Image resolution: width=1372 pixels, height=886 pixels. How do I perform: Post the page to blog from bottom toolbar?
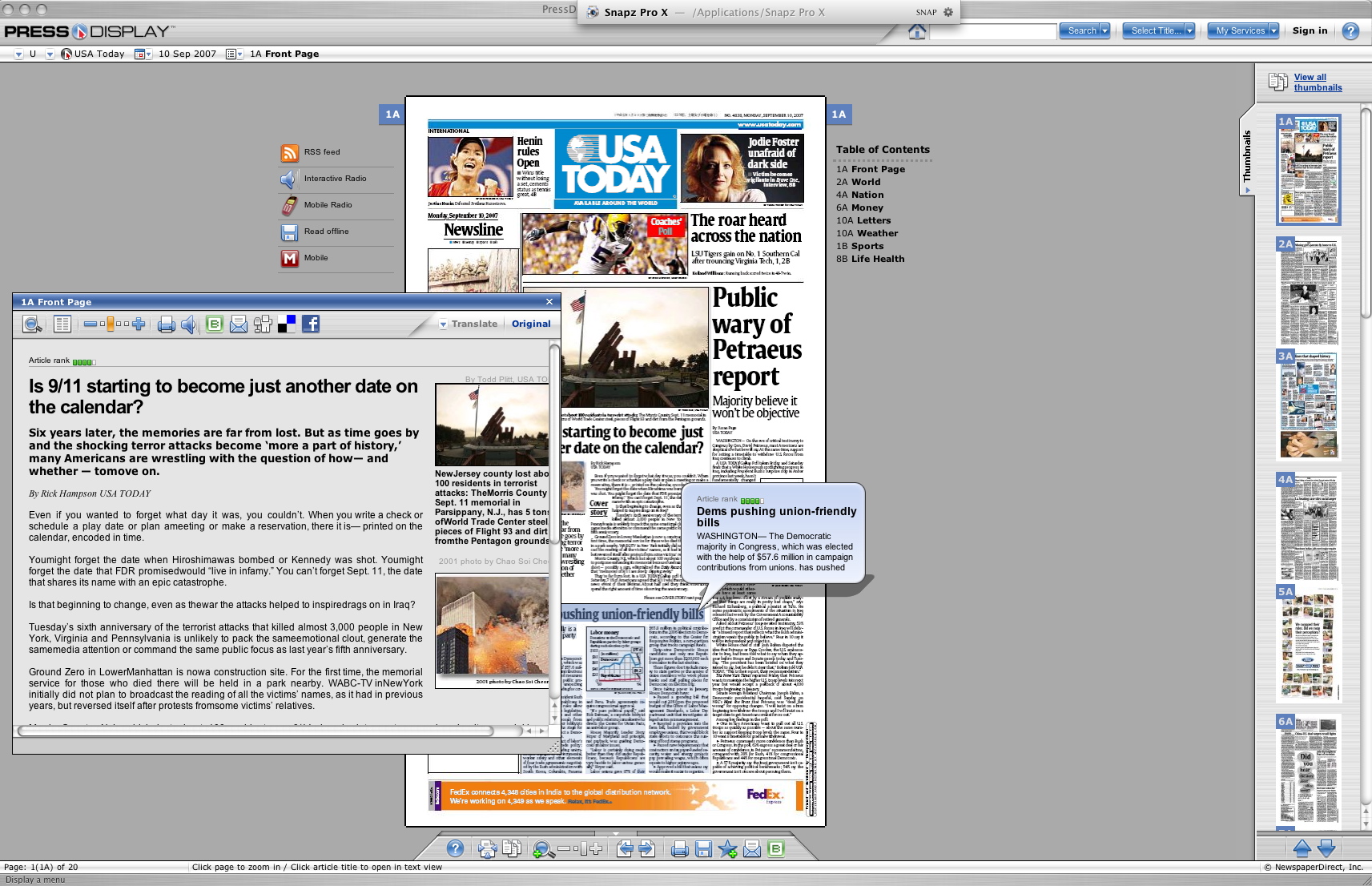point(776,849)
